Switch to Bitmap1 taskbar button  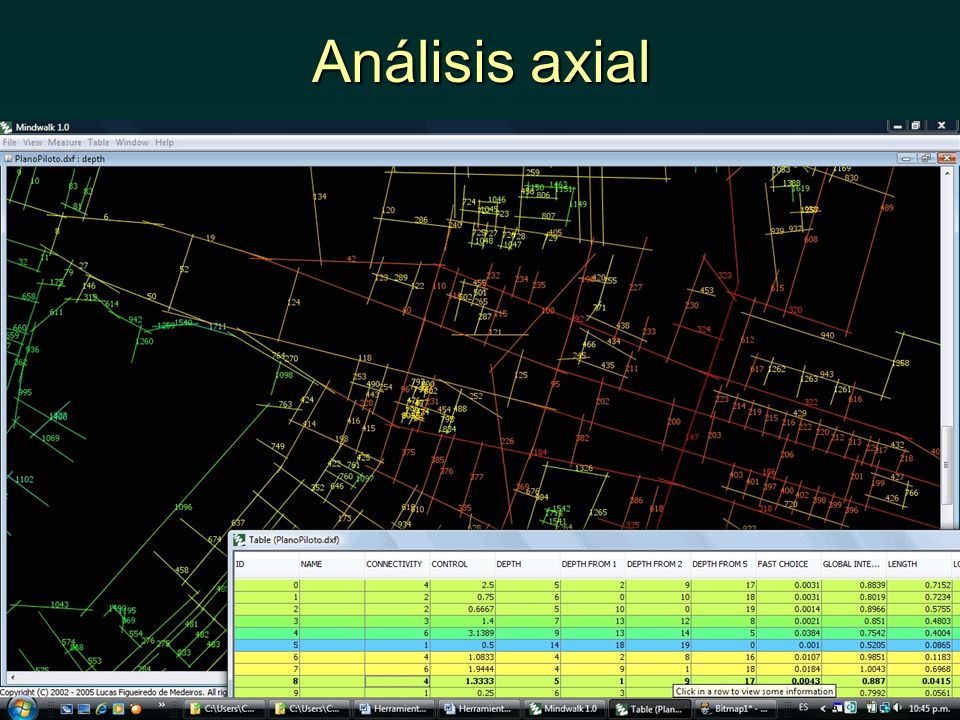(x=735, y=709)
